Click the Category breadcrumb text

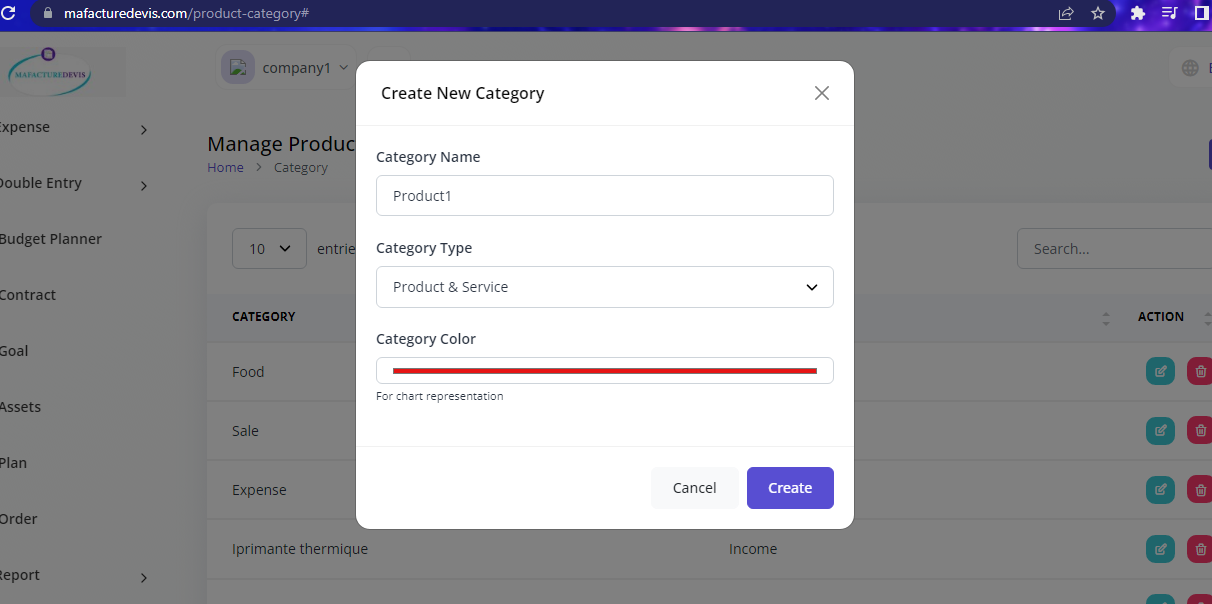[x=301, y=168]
